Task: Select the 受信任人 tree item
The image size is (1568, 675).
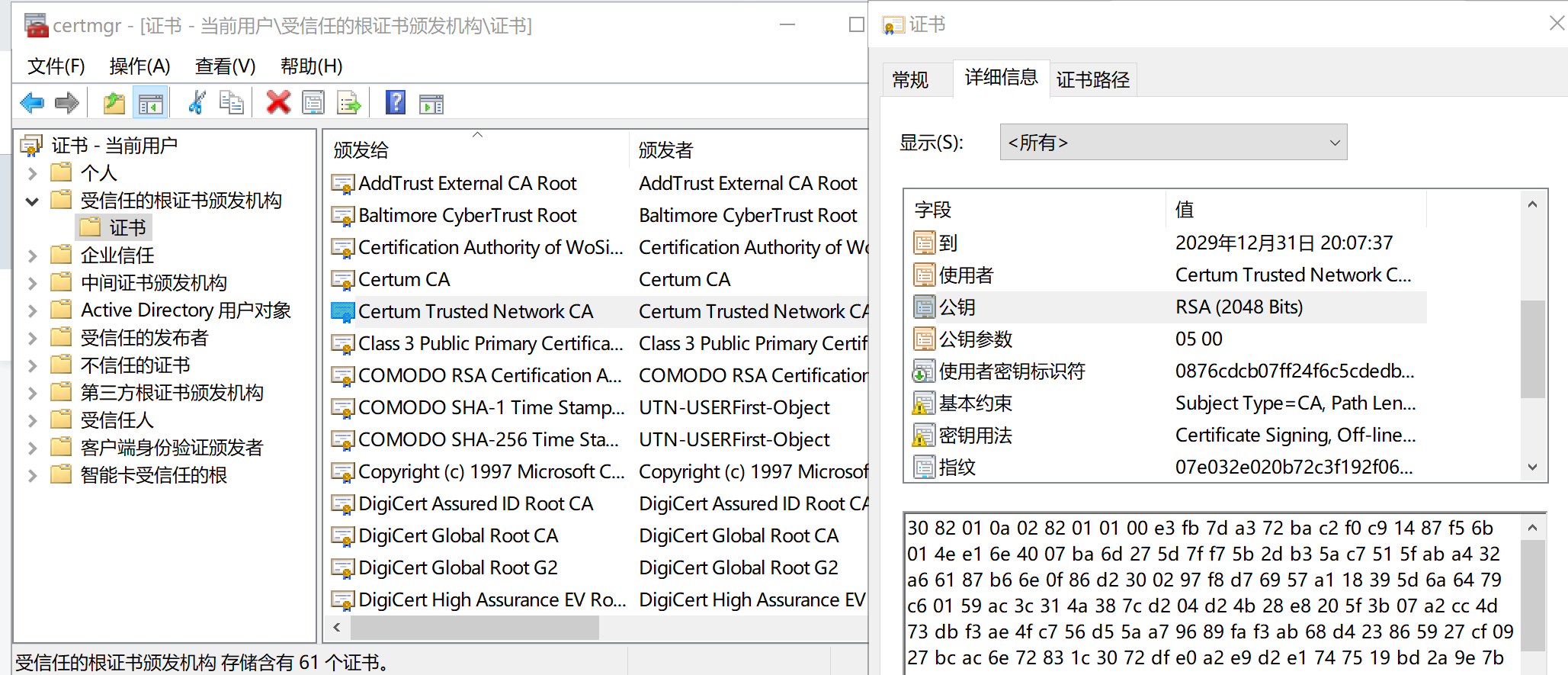Action: coord(117,420)
